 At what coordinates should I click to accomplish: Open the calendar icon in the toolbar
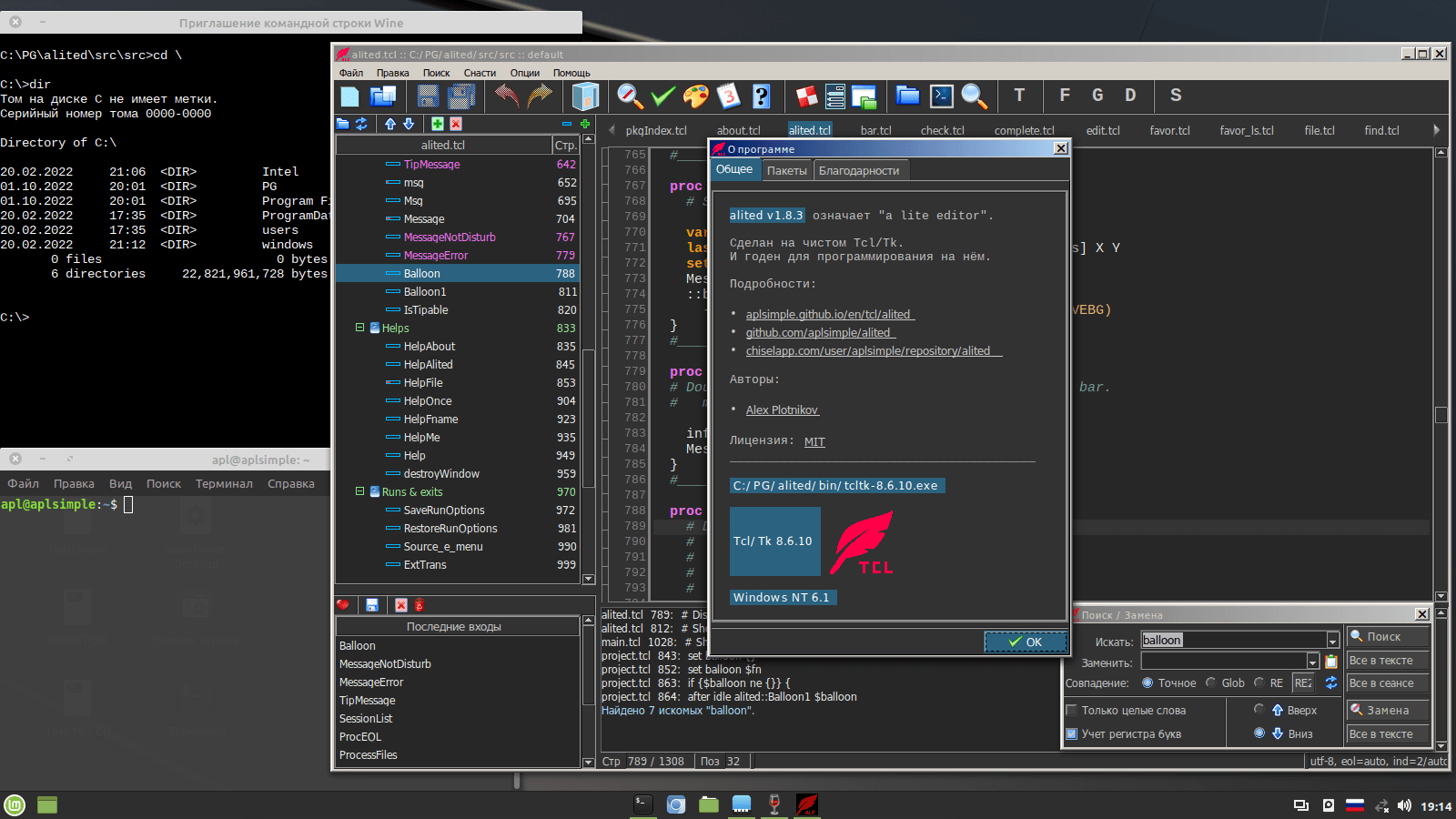coord(729,96)
